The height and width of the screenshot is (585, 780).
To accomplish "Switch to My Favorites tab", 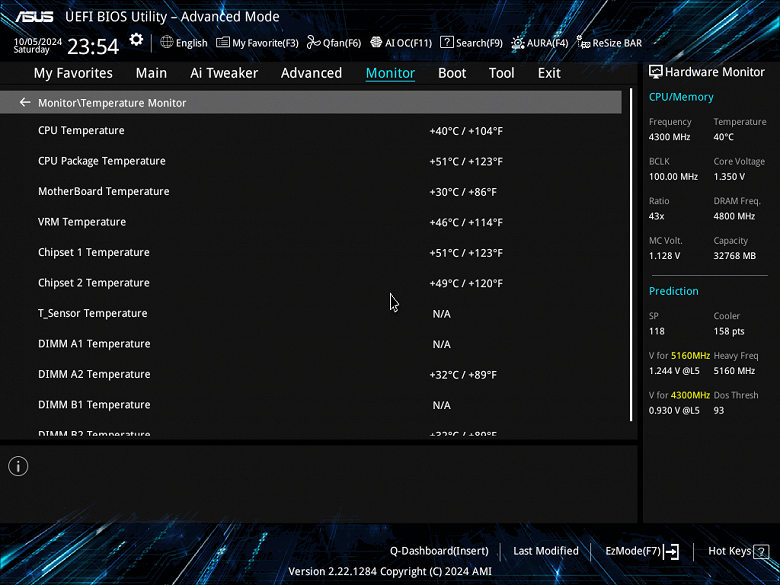I will pos(73,73).
